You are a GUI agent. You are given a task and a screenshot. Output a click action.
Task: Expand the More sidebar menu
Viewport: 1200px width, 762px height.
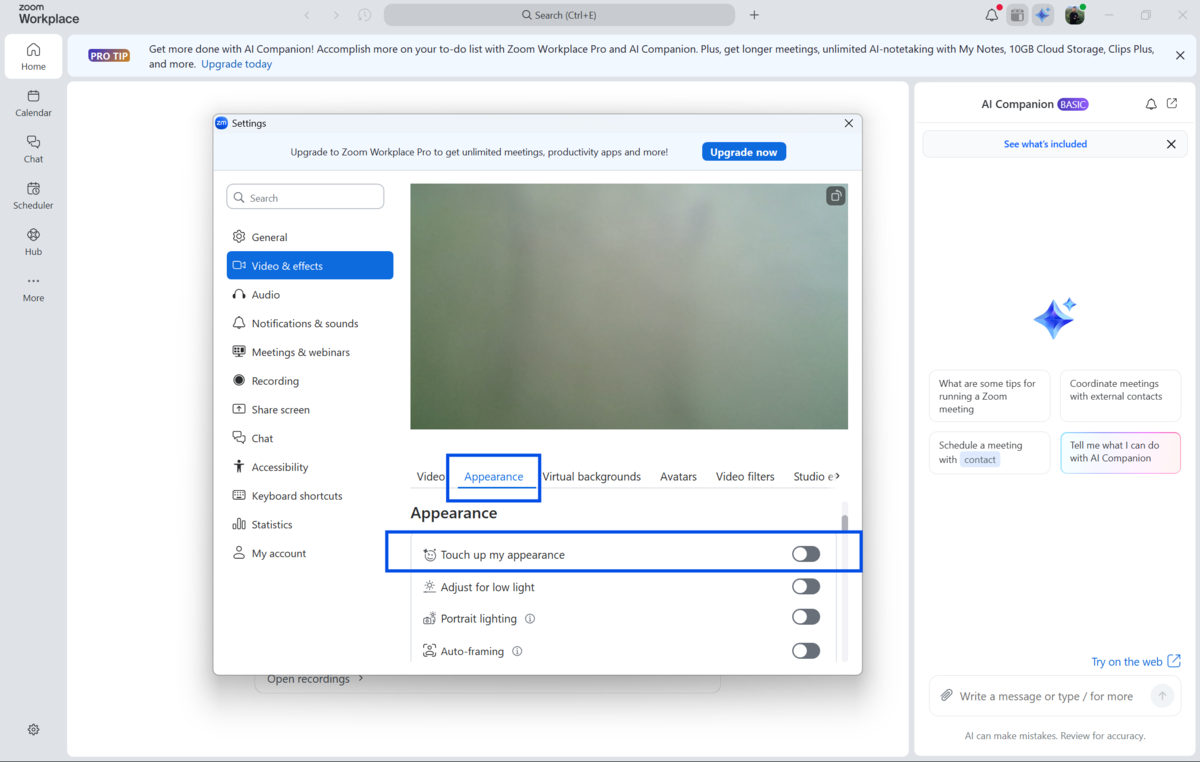point(33,287)
